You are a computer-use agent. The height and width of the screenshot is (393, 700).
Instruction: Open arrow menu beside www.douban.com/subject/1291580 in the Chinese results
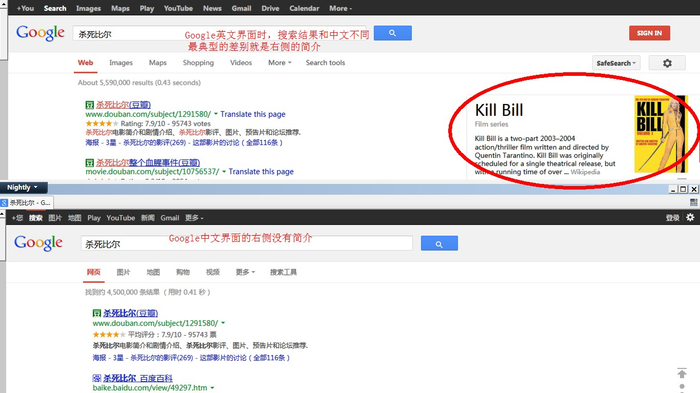[x=223, y=323]
